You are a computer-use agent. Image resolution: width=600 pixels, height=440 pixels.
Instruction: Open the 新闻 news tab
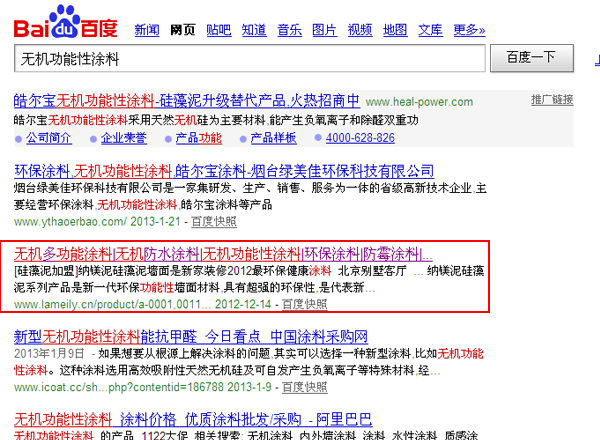tap(146, 30)
